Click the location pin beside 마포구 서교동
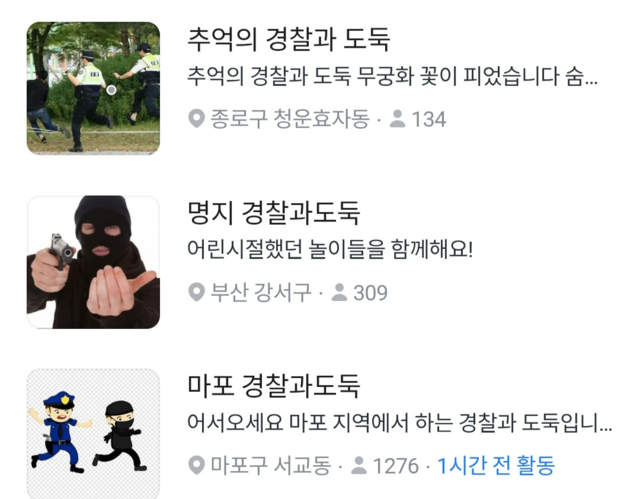The image size is (640, 499). coord(196,466)
